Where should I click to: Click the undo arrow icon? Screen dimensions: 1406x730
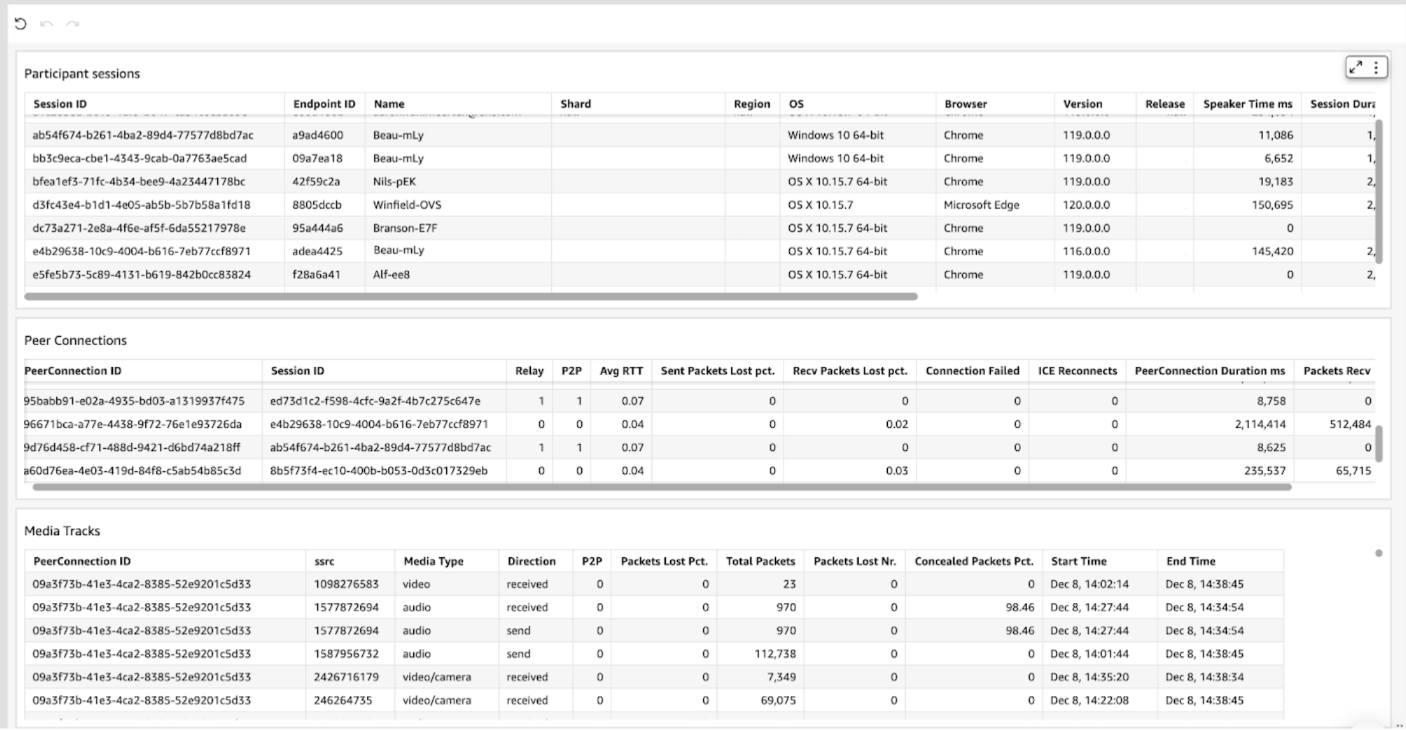tap(46, 22)
